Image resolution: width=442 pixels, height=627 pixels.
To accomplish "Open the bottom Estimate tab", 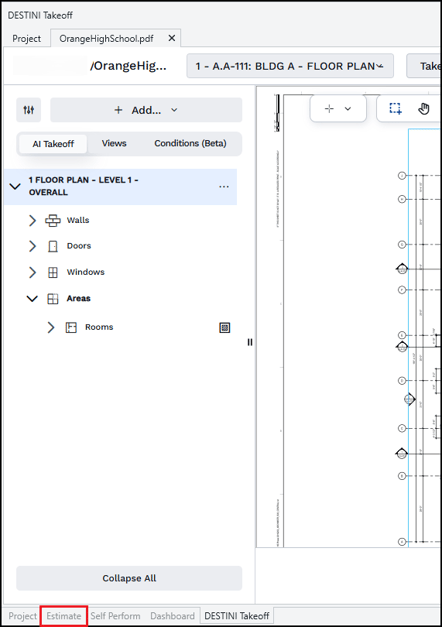I will click(64, 616).
